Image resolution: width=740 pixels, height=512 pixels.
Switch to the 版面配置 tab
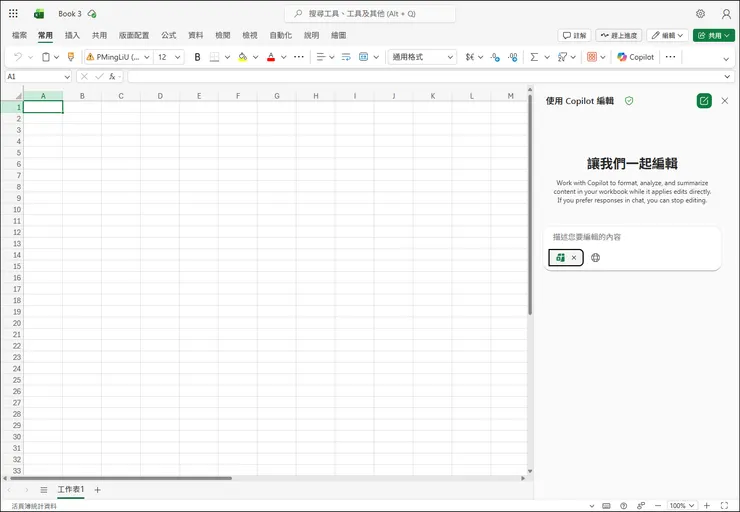point(134,35)
